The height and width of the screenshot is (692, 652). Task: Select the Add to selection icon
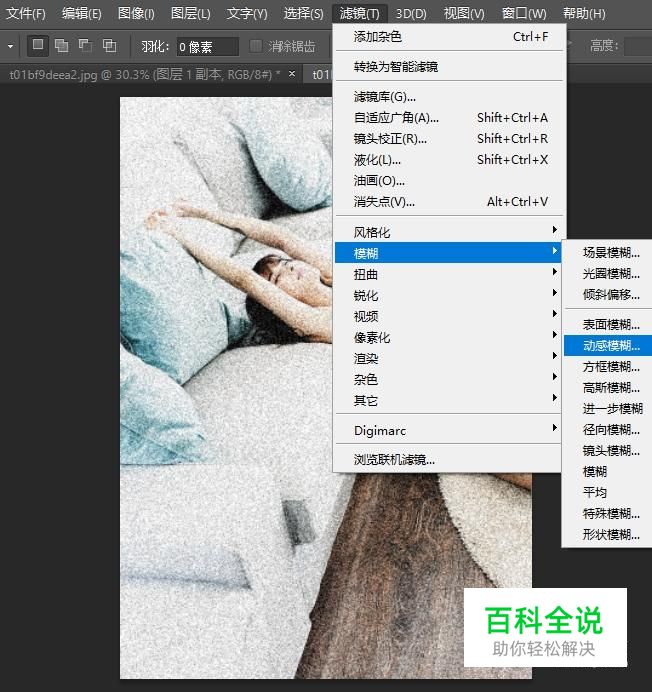(61, 45)
